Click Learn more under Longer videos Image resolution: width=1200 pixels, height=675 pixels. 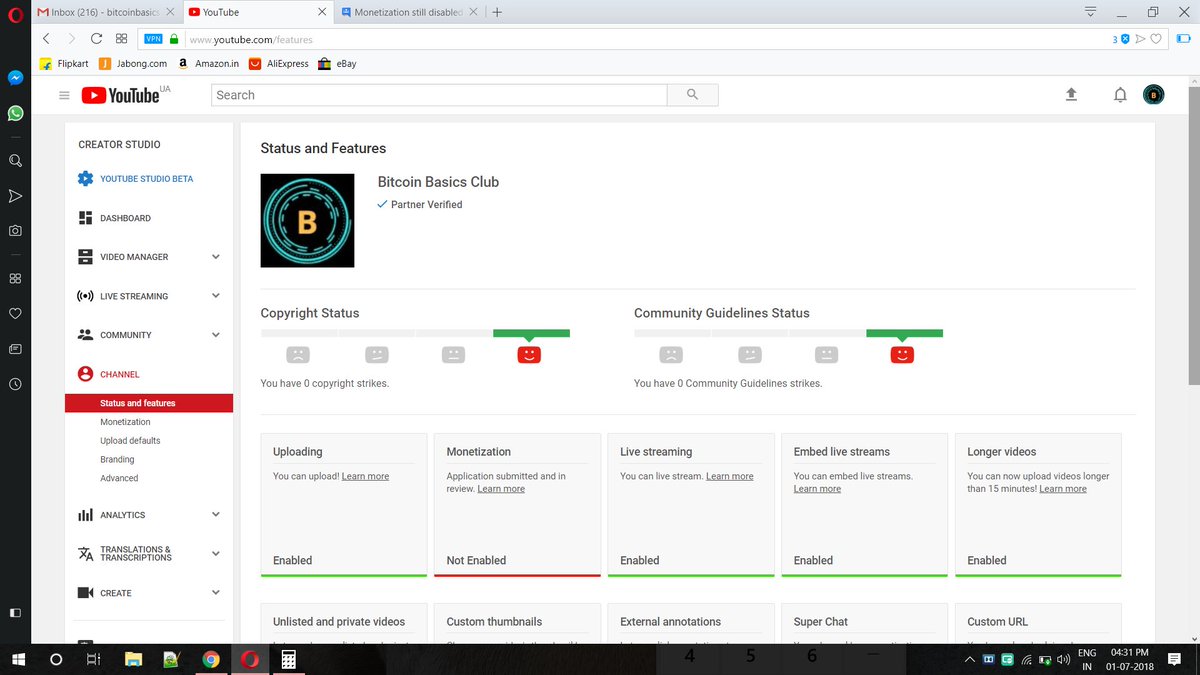pos(1063,489)
